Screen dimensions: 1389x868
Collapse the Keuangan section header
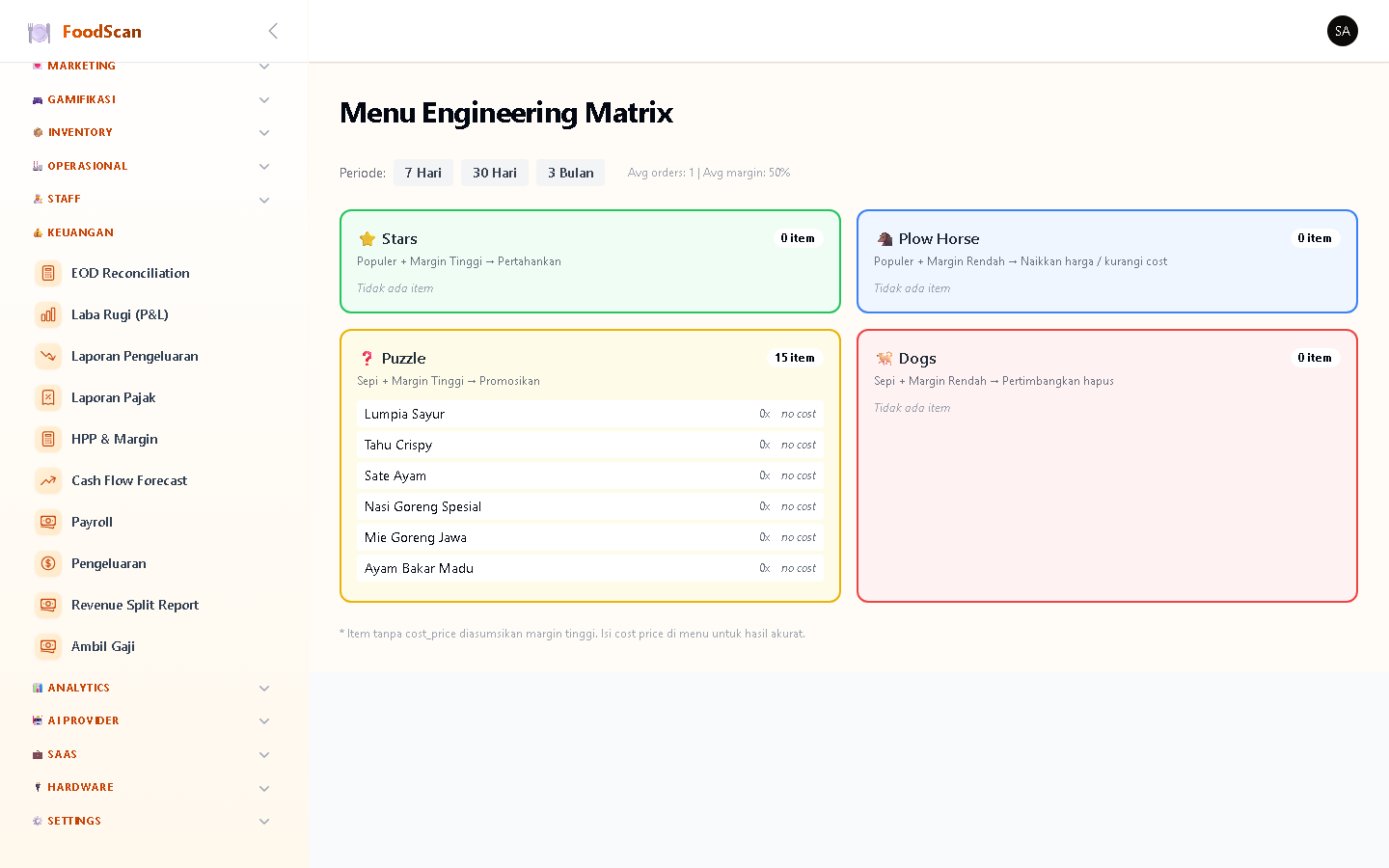coord(151,232)
